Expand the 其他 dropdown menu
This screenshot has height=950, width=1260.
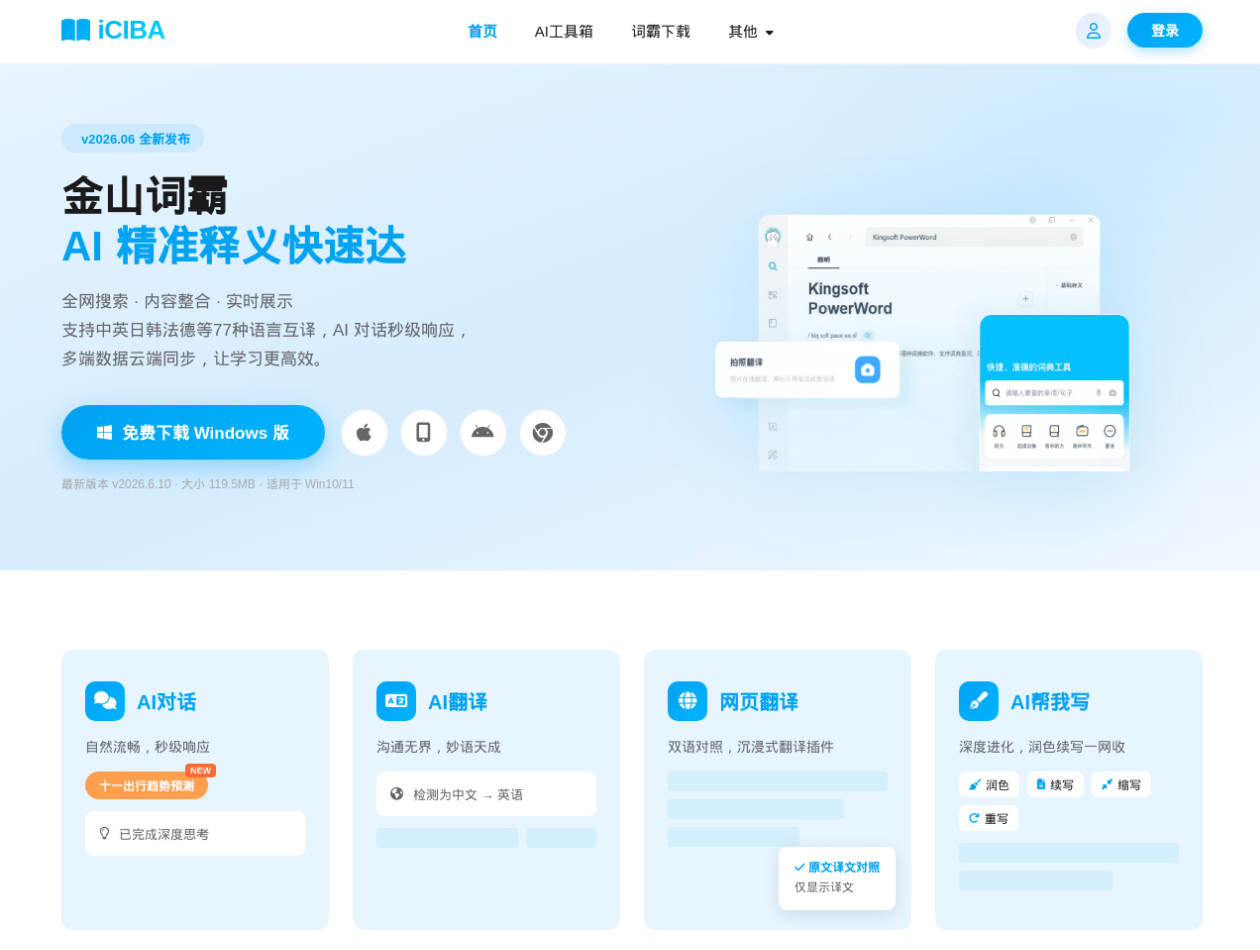[751, 31]
